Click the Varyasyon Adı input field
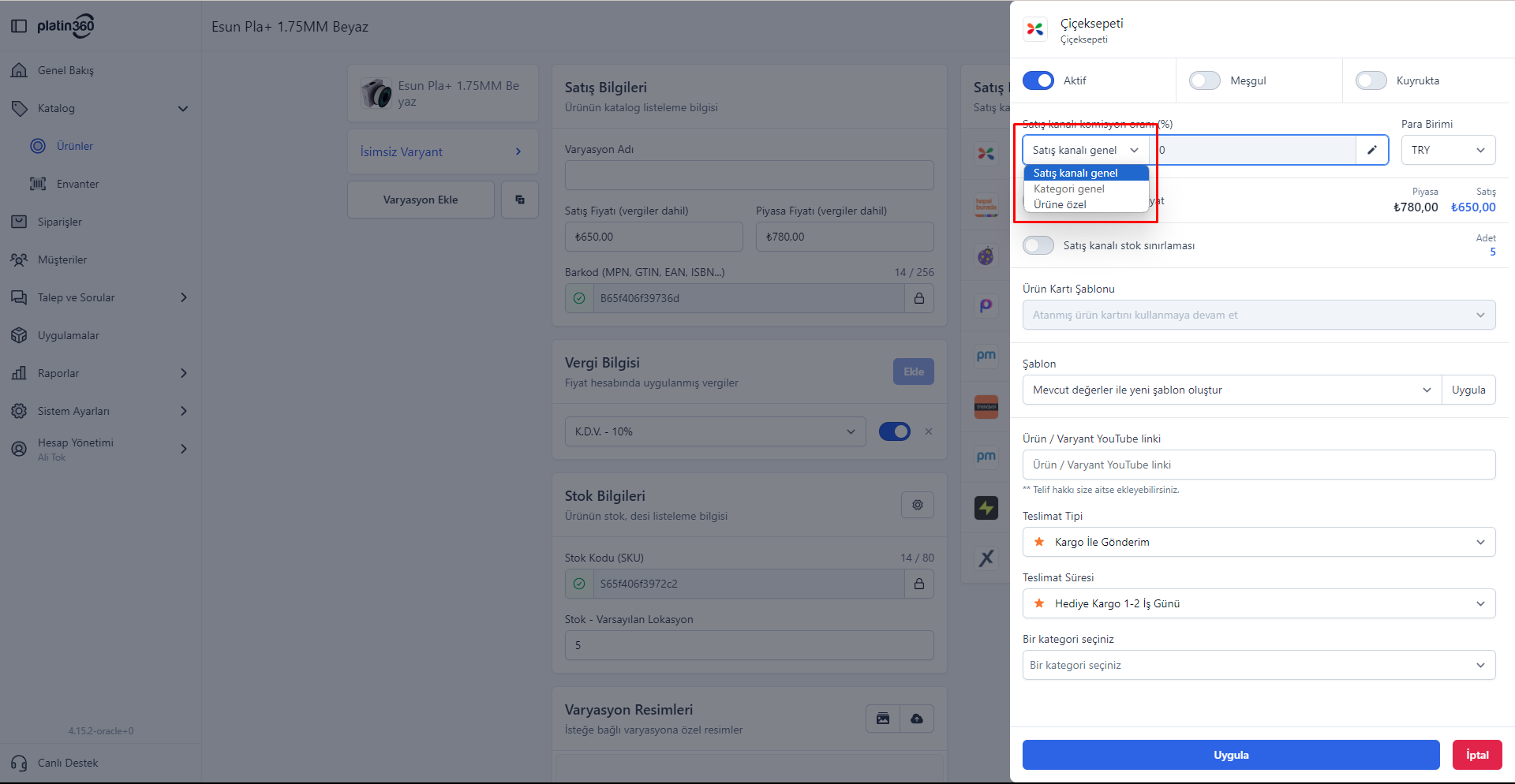The height and width of the screenshot is (784, 1515). (x=750, y=175)
